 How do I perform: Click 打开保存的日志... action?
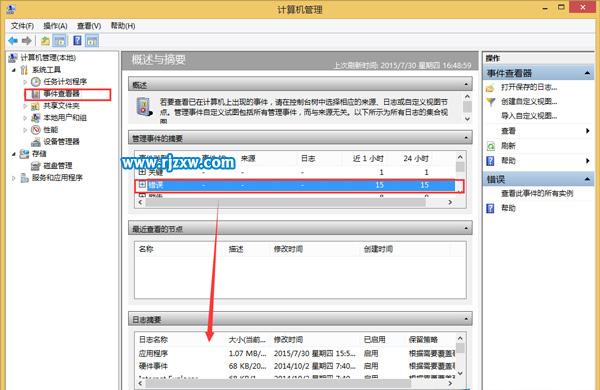click(529, 87)
